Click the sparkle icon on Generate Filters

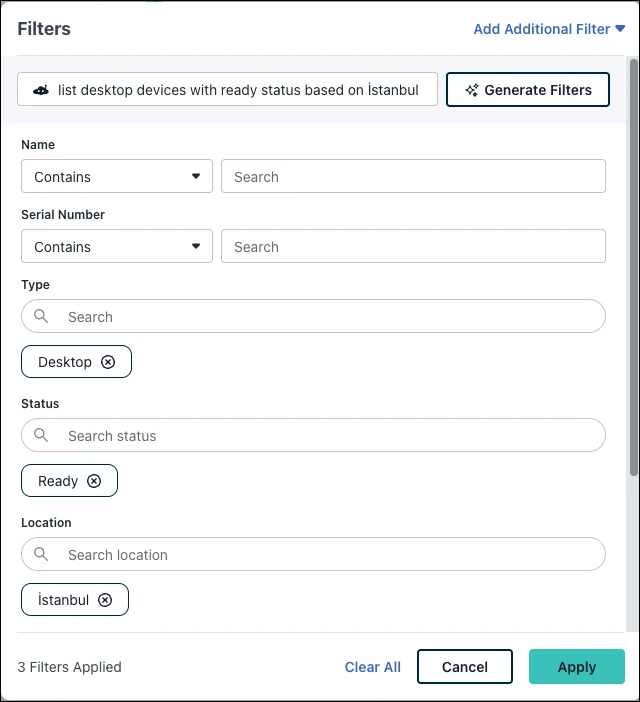coord(472,90)
